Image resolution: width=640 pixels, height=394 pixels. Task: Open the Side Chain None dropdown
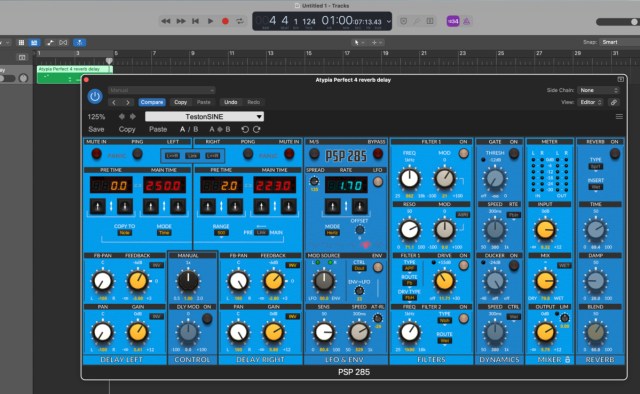point(598,90)
